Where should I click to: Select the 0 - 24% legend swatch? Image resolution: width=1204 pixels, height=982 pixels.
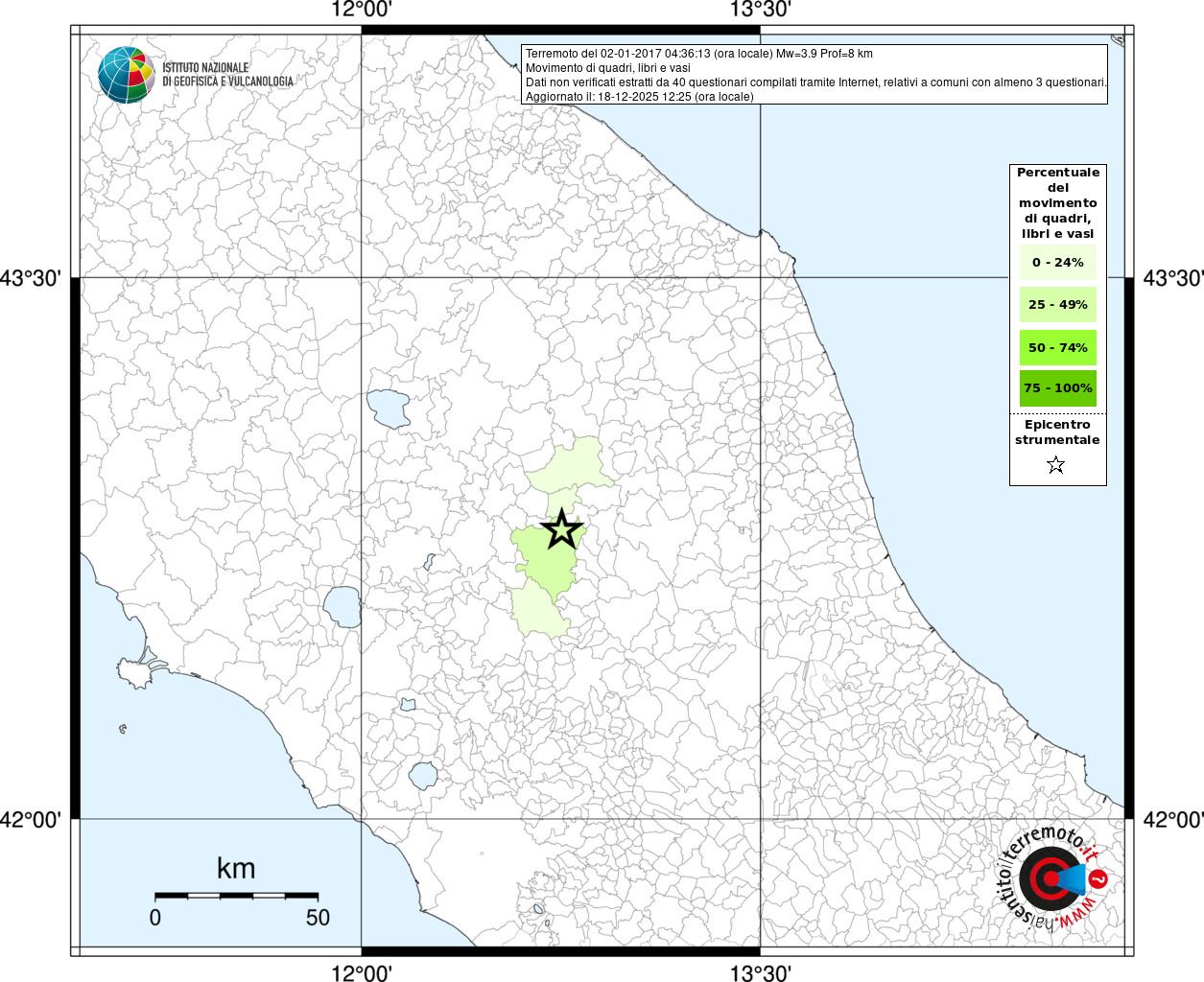[1058, 262]
